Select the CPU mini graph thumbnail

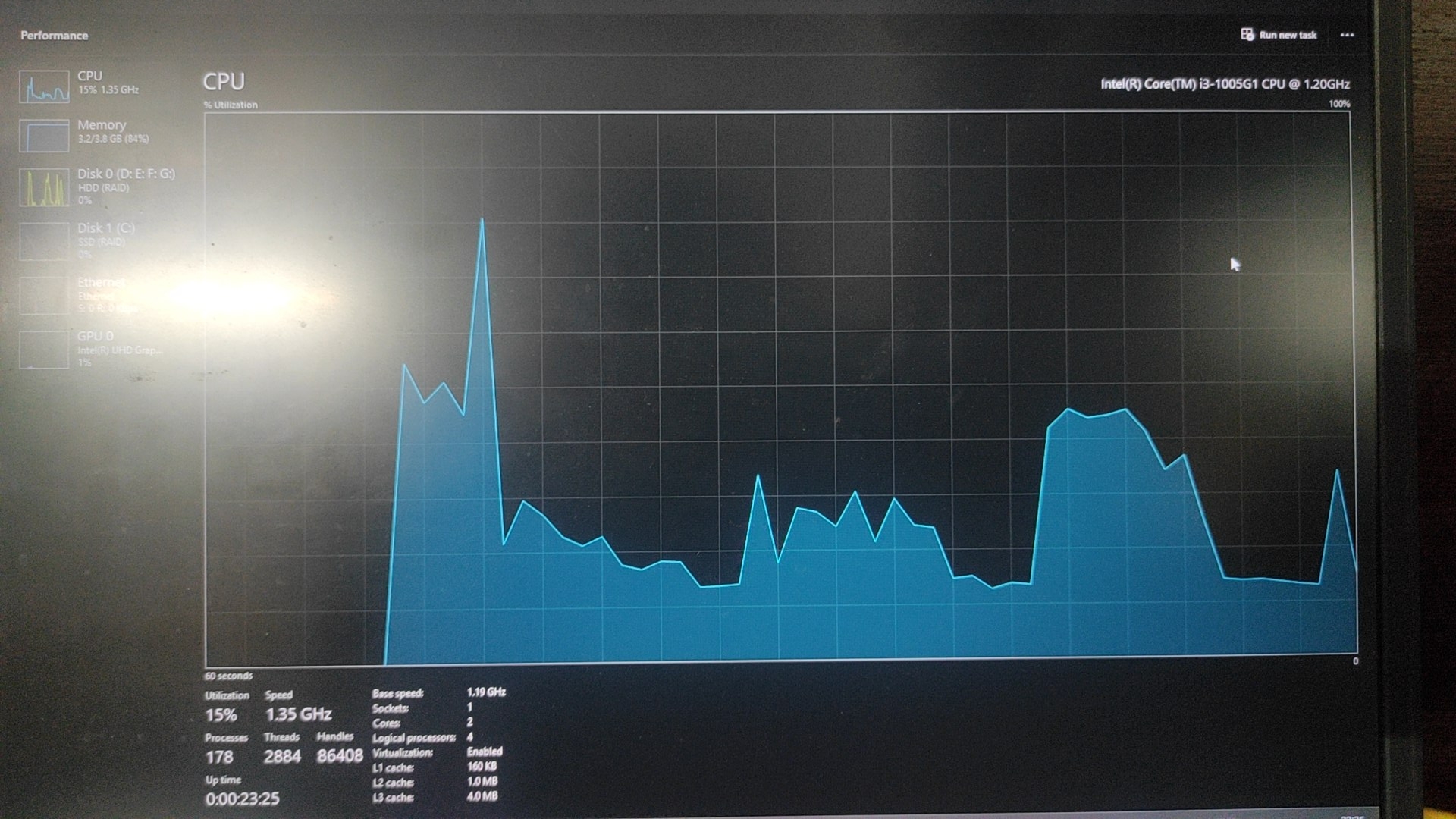tap(44, 86)
